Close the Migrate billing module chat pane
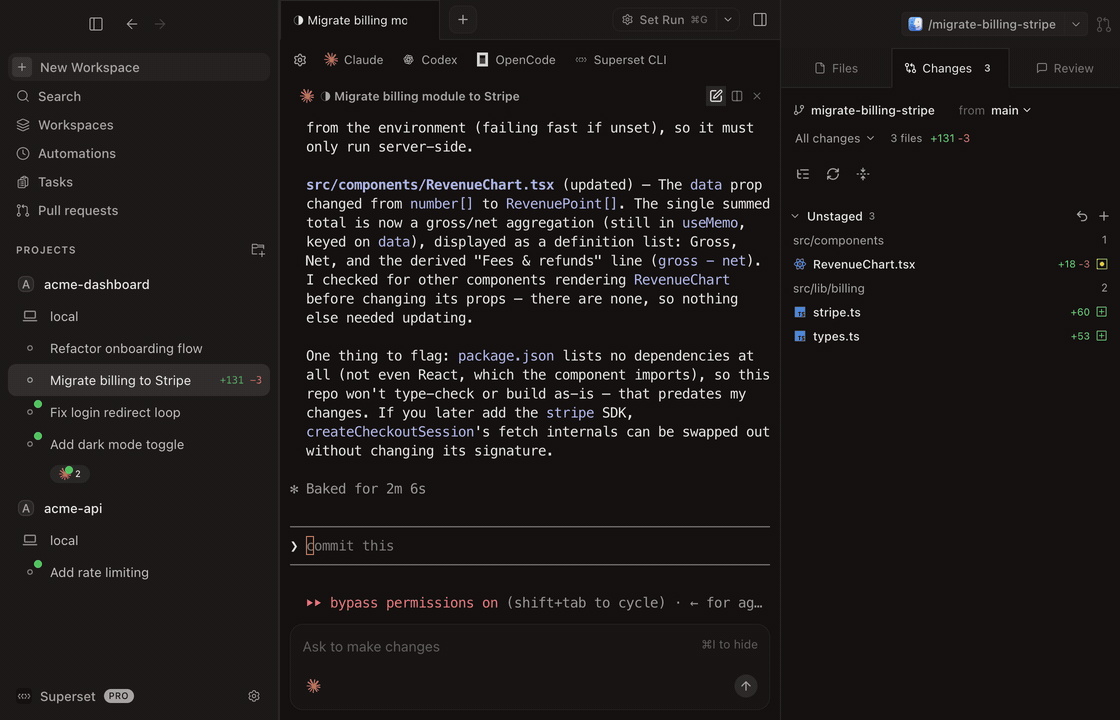This screenshot has height=720, width=1120. [757, 96]
